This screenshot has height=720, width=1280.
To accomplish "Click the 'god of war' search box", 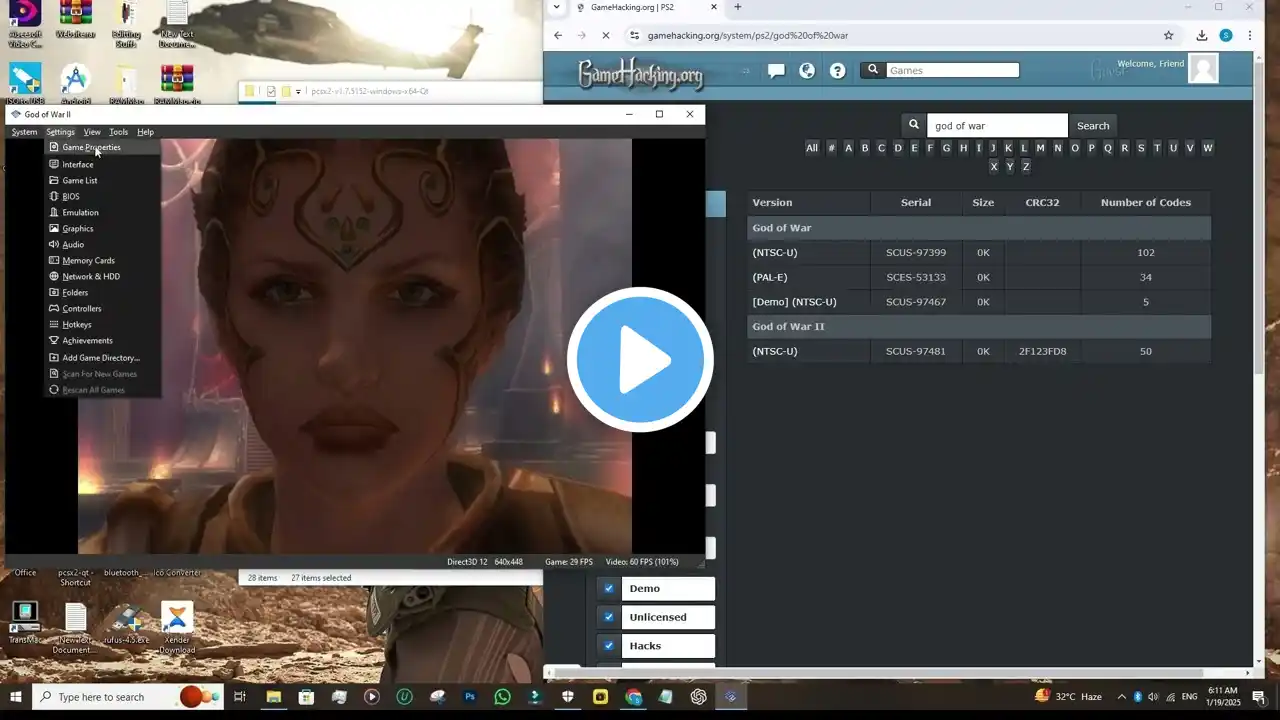I will click(x=997, y=126).
